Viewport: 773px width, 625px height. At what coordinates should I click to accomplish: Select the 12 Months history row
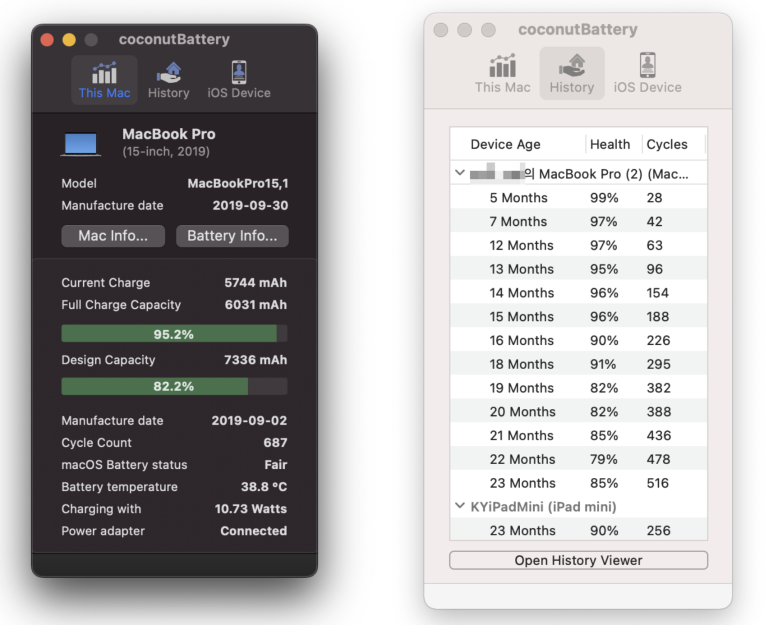click(578, 245)
